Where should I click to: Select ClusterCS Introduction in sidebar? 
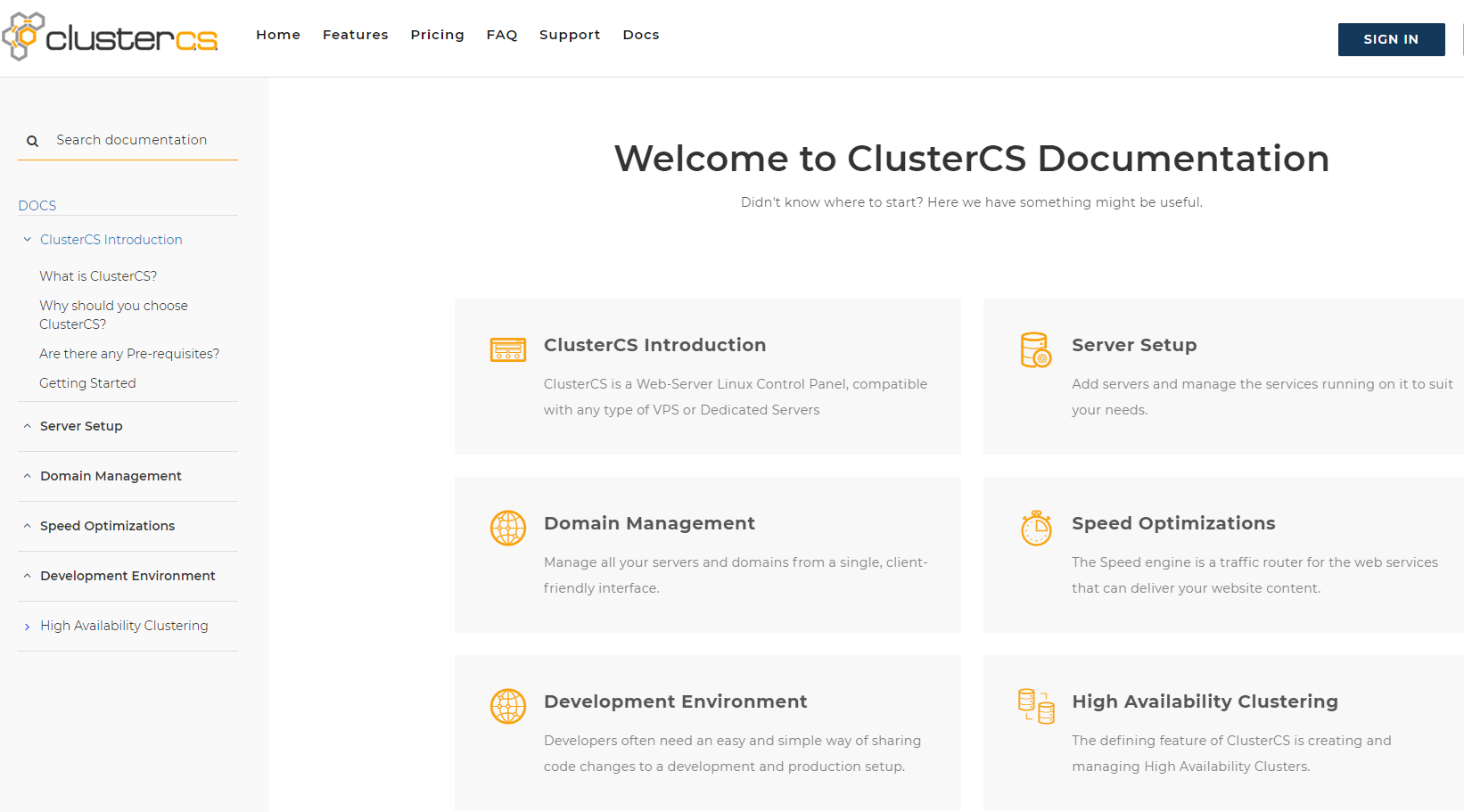tap(111, 240)
